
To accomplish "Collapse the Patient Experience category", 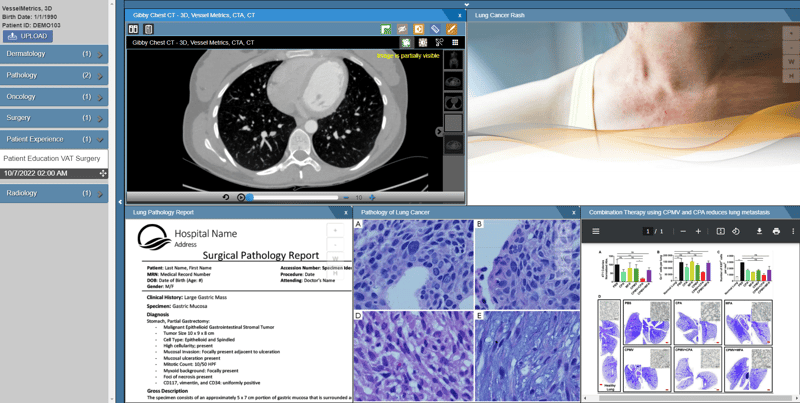I will point(54,139).
